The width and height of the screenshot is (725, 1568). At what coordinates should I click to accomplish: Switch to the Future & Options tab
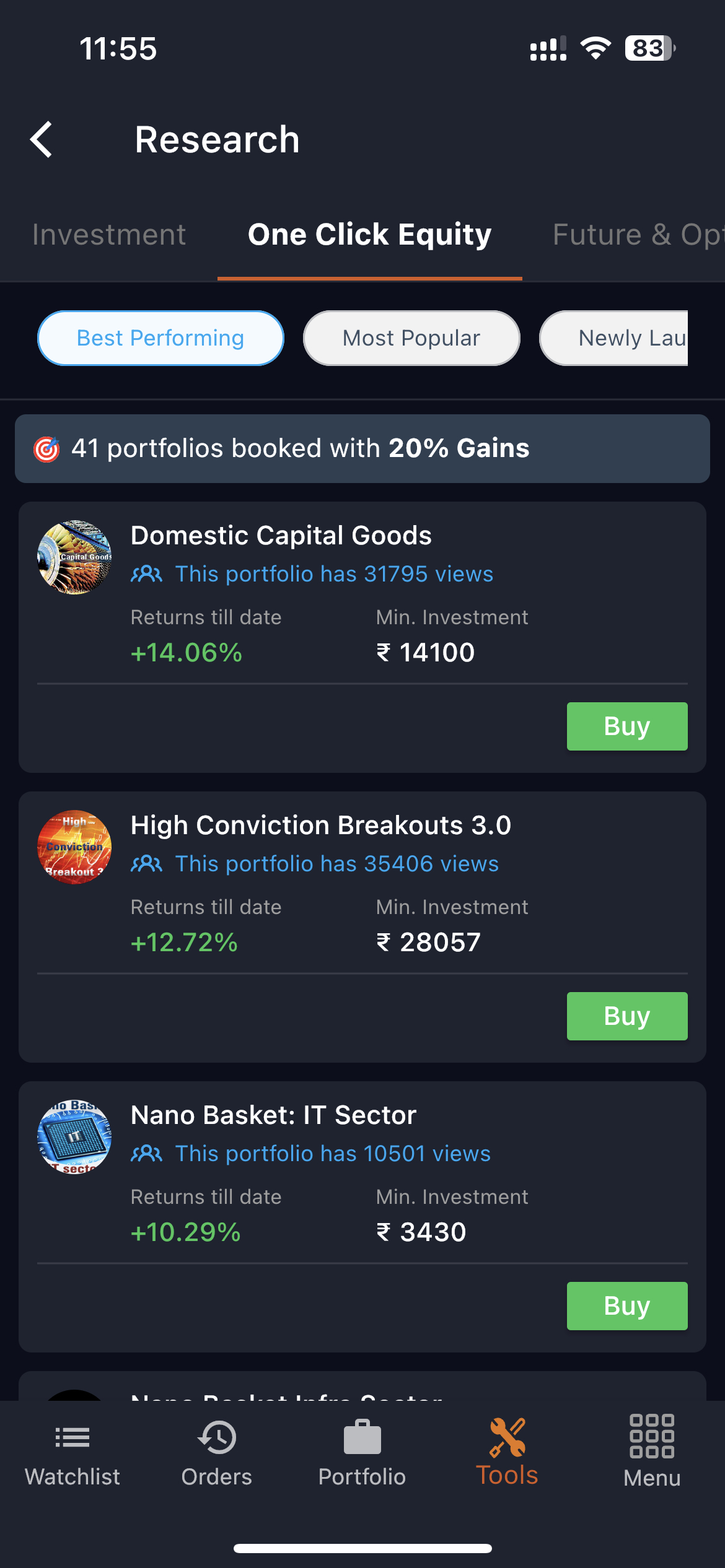637,235
